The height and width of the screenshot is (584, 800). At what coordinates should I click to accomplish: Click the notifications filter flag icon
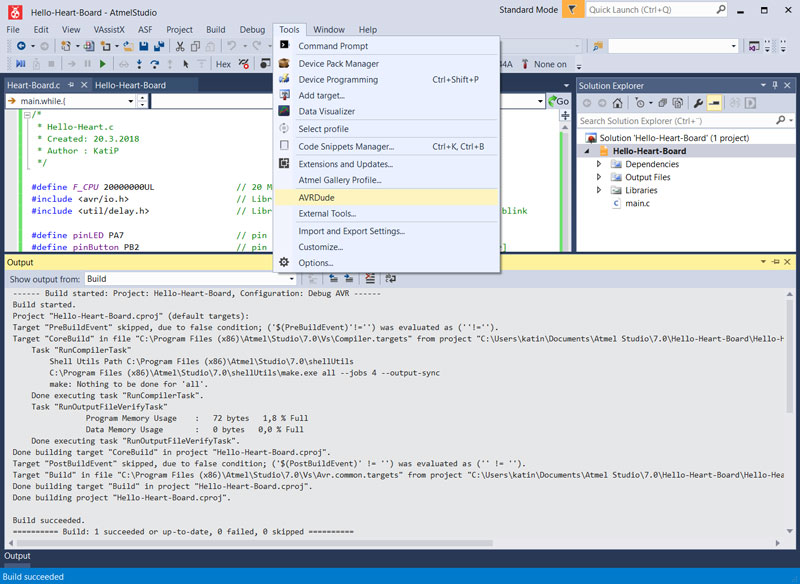[x=572, y=10]
